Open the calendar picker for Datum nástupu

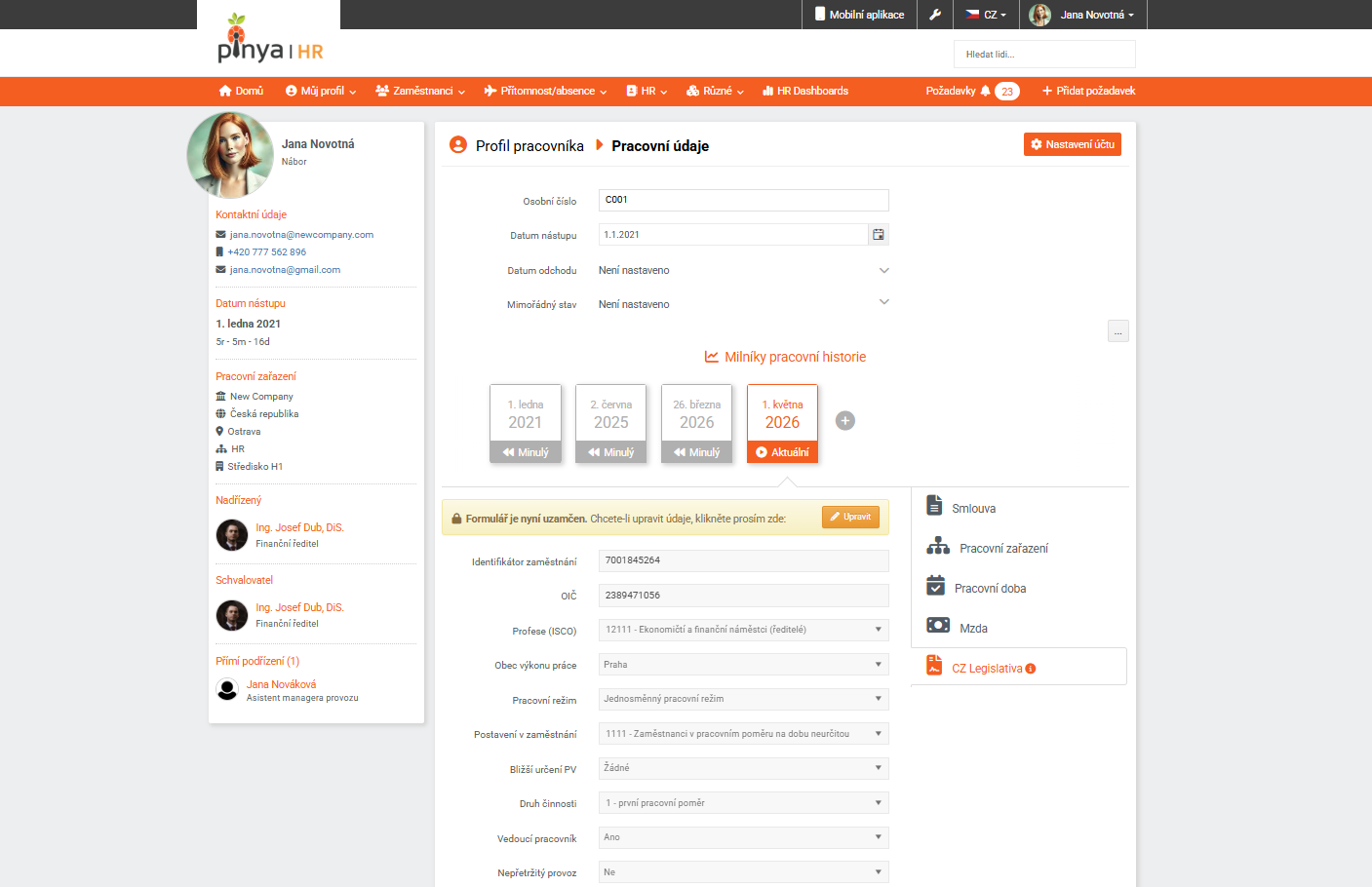click(879, 234)
